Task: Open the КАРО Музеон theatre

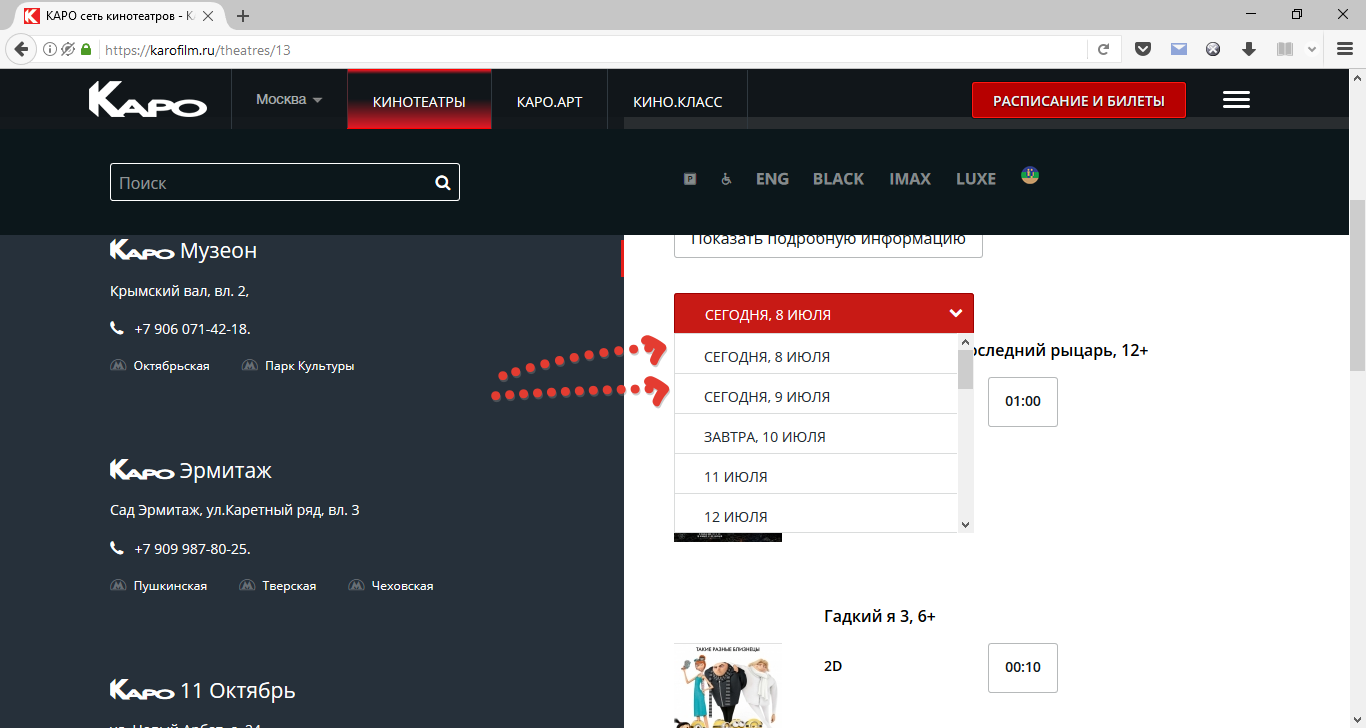Action: click(183, 250)
